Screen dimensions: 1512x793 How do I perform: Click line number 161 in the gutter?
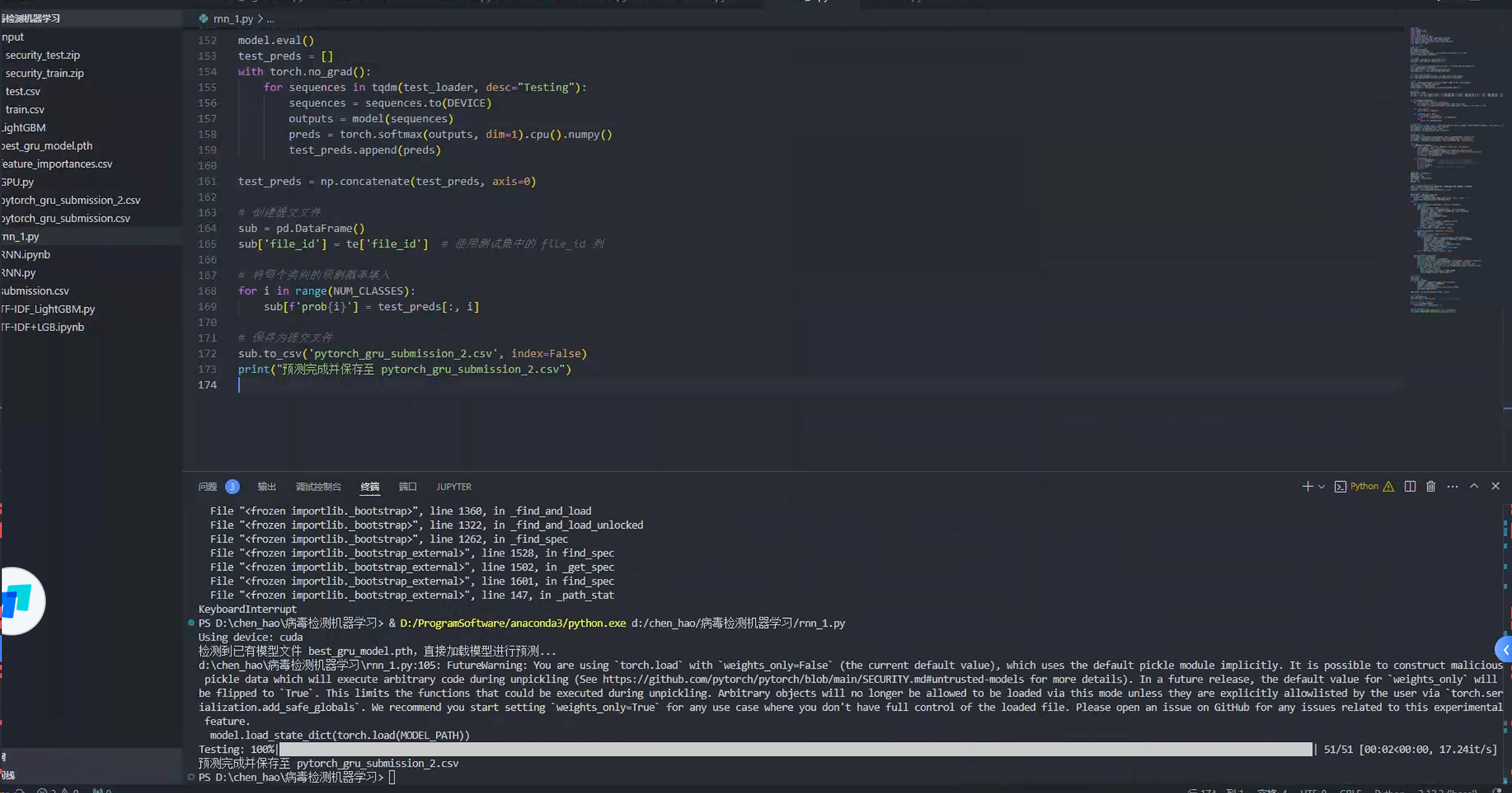(207, 181)
